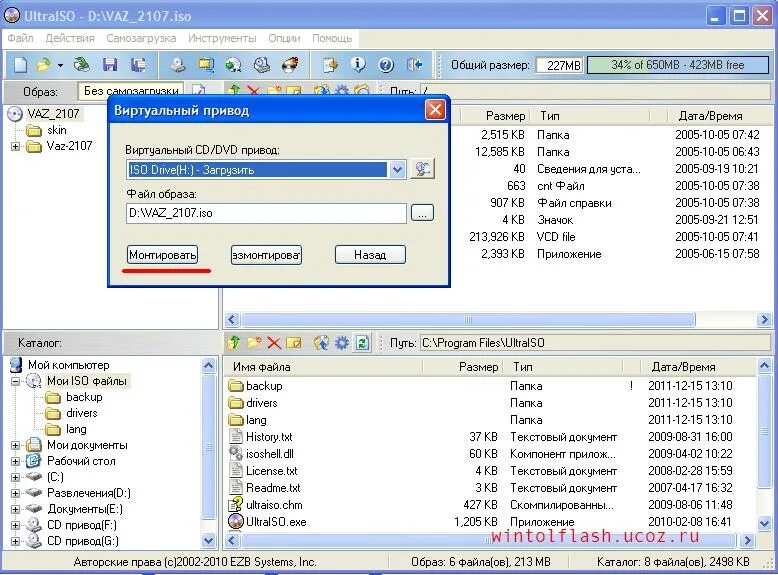The image size is (778, 575).
Task: Click the Help question mark icon
Action: point(386,64)
